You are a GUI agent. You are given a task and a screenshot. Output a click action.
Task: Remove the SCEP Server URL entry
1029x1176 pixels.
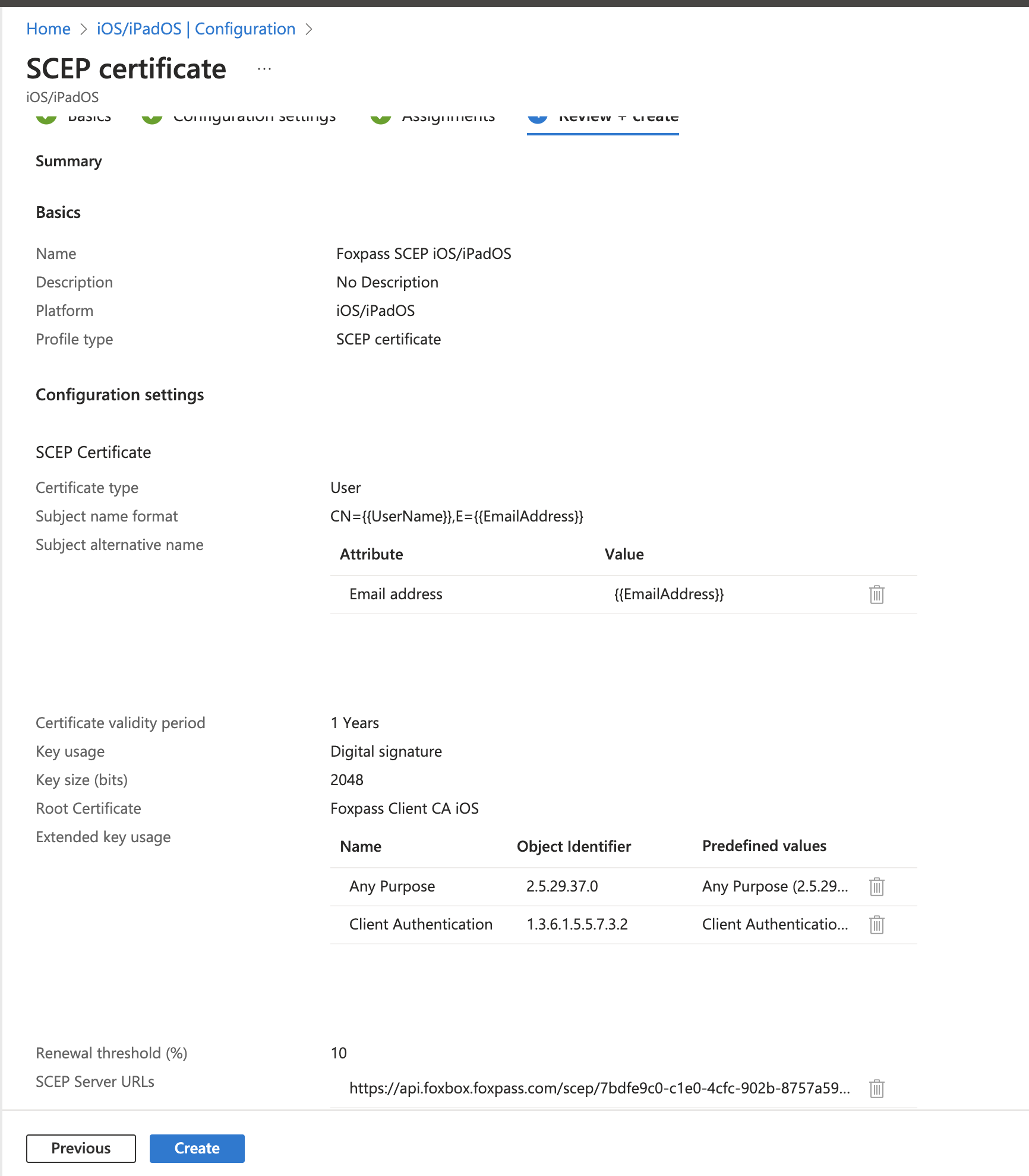point(876,1089)
